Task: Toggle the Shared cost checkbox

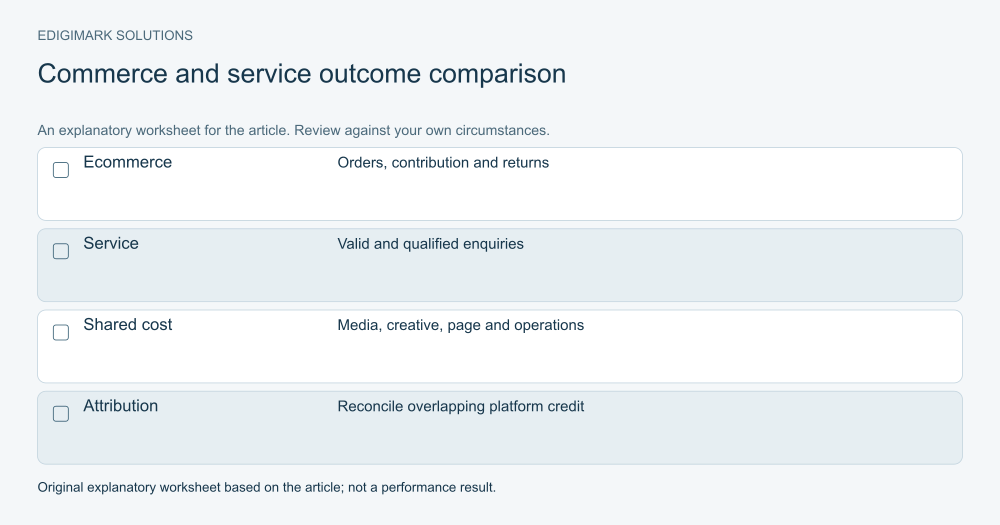Action: 61,332
